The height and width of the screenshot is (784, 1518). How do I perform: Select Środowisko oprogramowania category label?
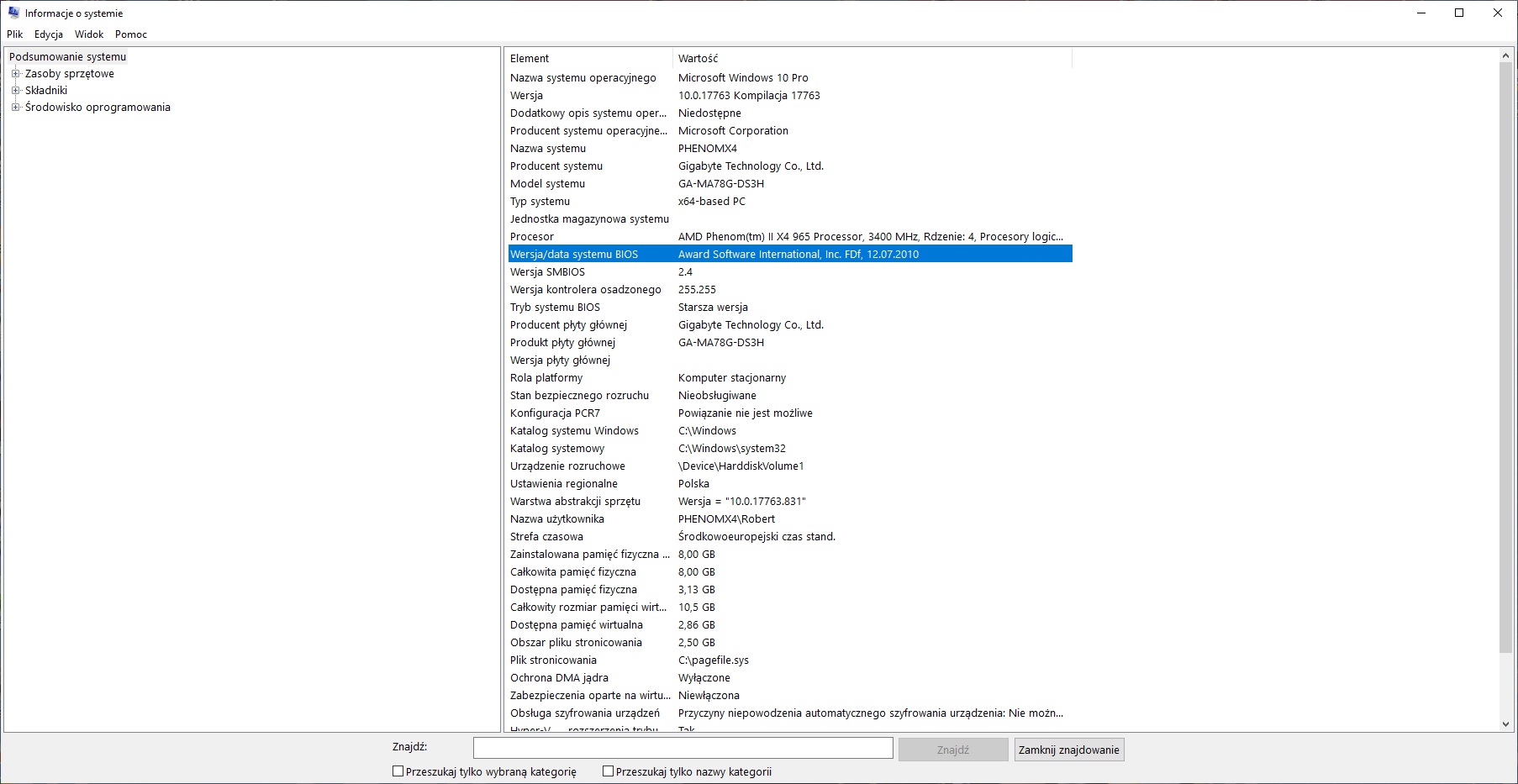click(x=98, y=108)
